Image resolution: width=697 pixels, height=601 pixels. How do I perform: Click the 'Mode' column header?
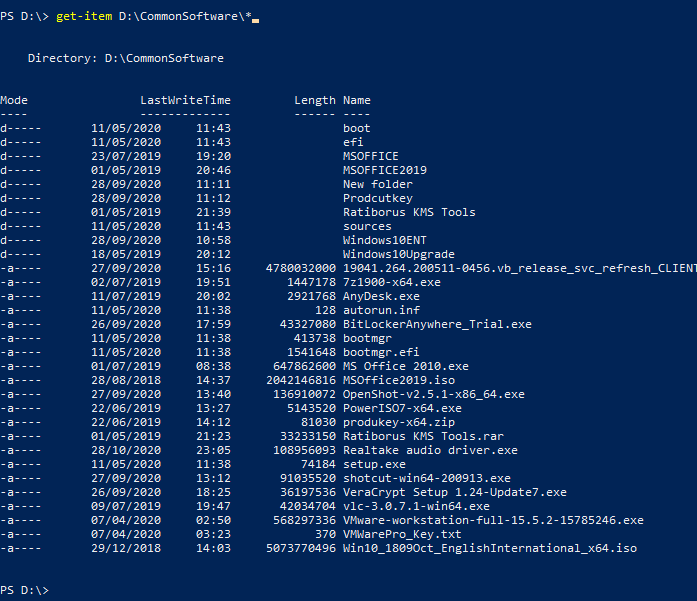pyautogui.click(x=14, y=100)
